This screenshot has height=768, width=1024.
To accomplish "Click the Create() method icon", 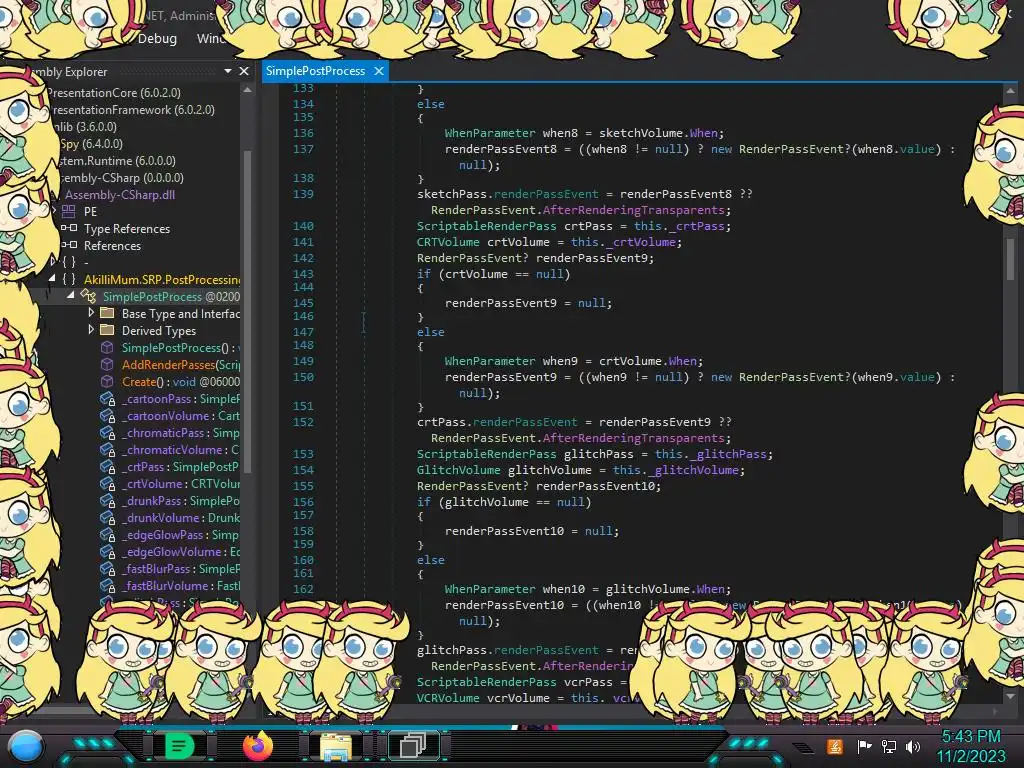I will [x=107, y=381].
